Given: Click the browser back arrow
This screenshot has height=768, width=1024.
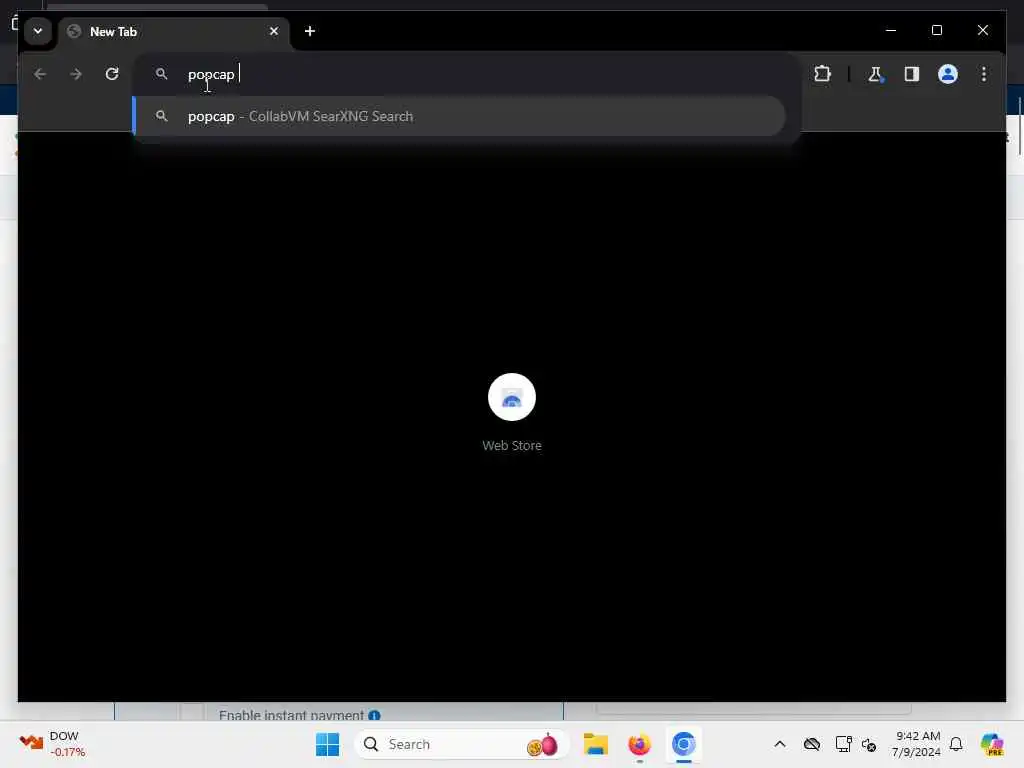Looking at the screenshot, I should [x=40, y=74].
